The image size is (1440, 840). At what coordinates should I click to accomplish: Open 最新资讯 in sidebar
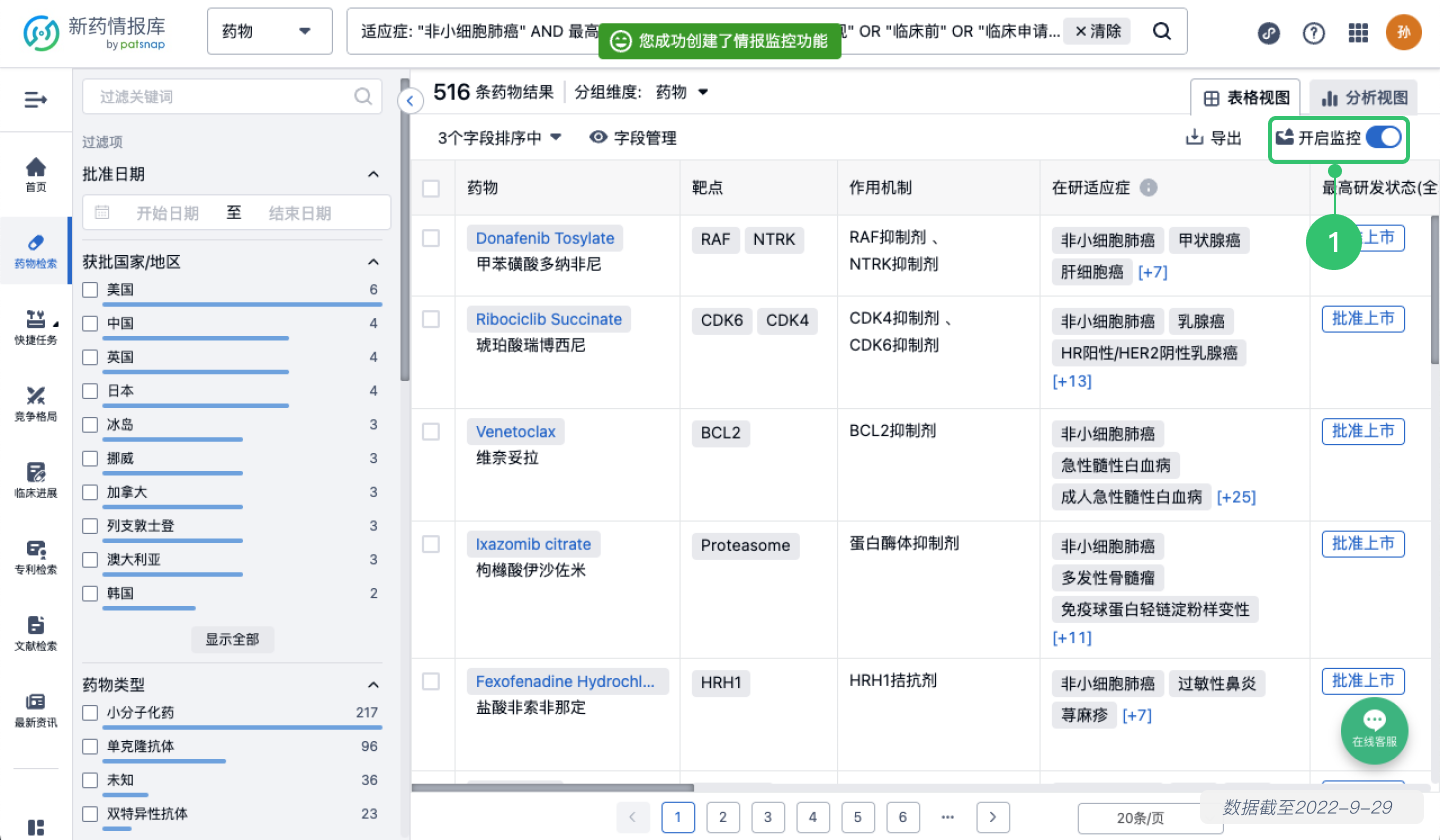point(36,709)
